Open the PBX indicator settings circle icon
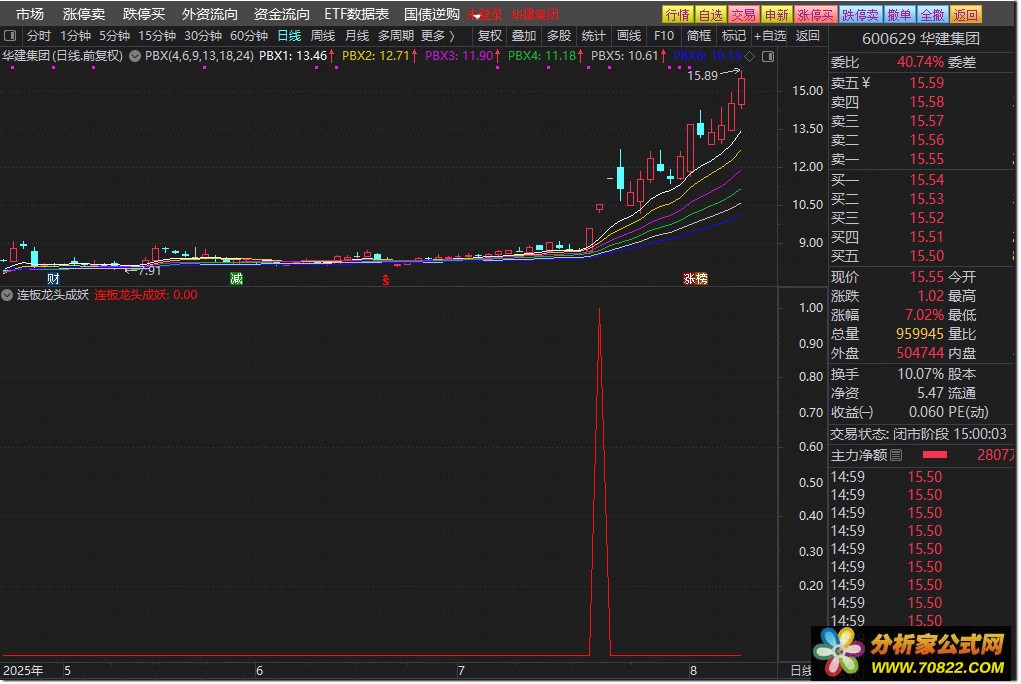This screenshot has height=684, width=1021. pyautogui.click(x=135, y=56)
